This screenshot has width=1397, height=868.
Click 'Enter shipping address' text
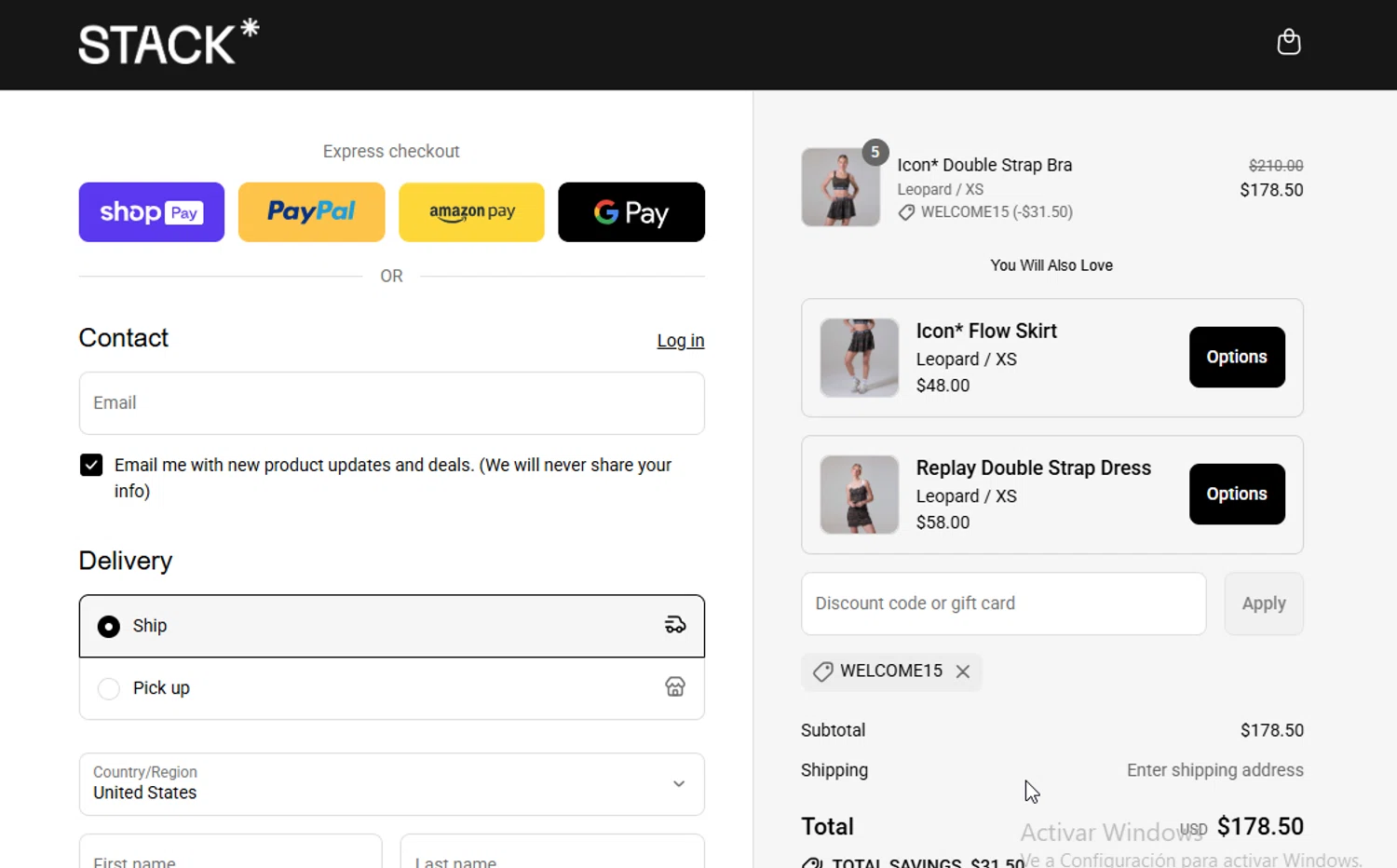click(x=1215, y=770)
